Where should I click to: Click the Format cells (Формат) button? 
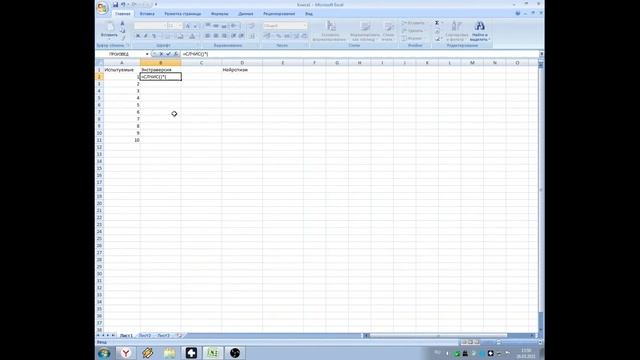pos(412,38)
